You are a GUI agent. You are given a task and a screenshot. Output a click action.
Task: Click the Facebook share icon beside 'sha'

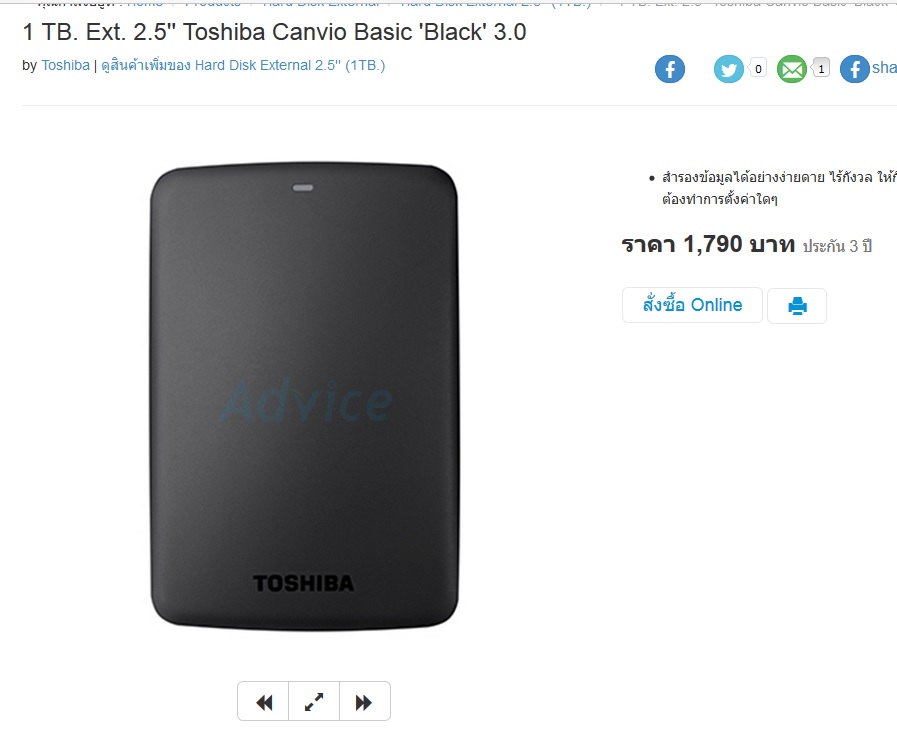pyautogui.click(x=855, y=69)
